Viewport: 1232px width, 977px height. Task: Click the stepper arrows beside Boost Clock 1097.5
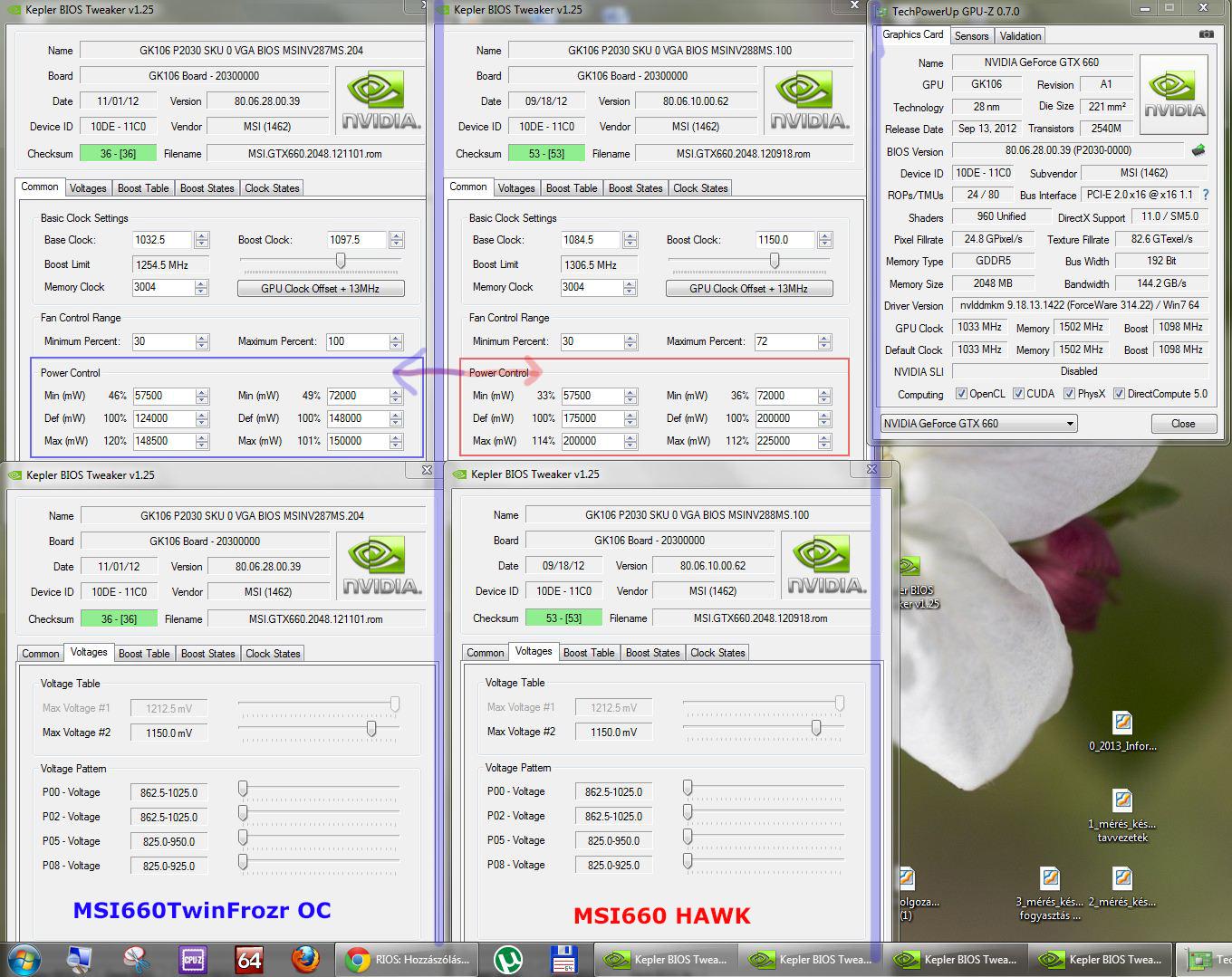tap(396, 240)
